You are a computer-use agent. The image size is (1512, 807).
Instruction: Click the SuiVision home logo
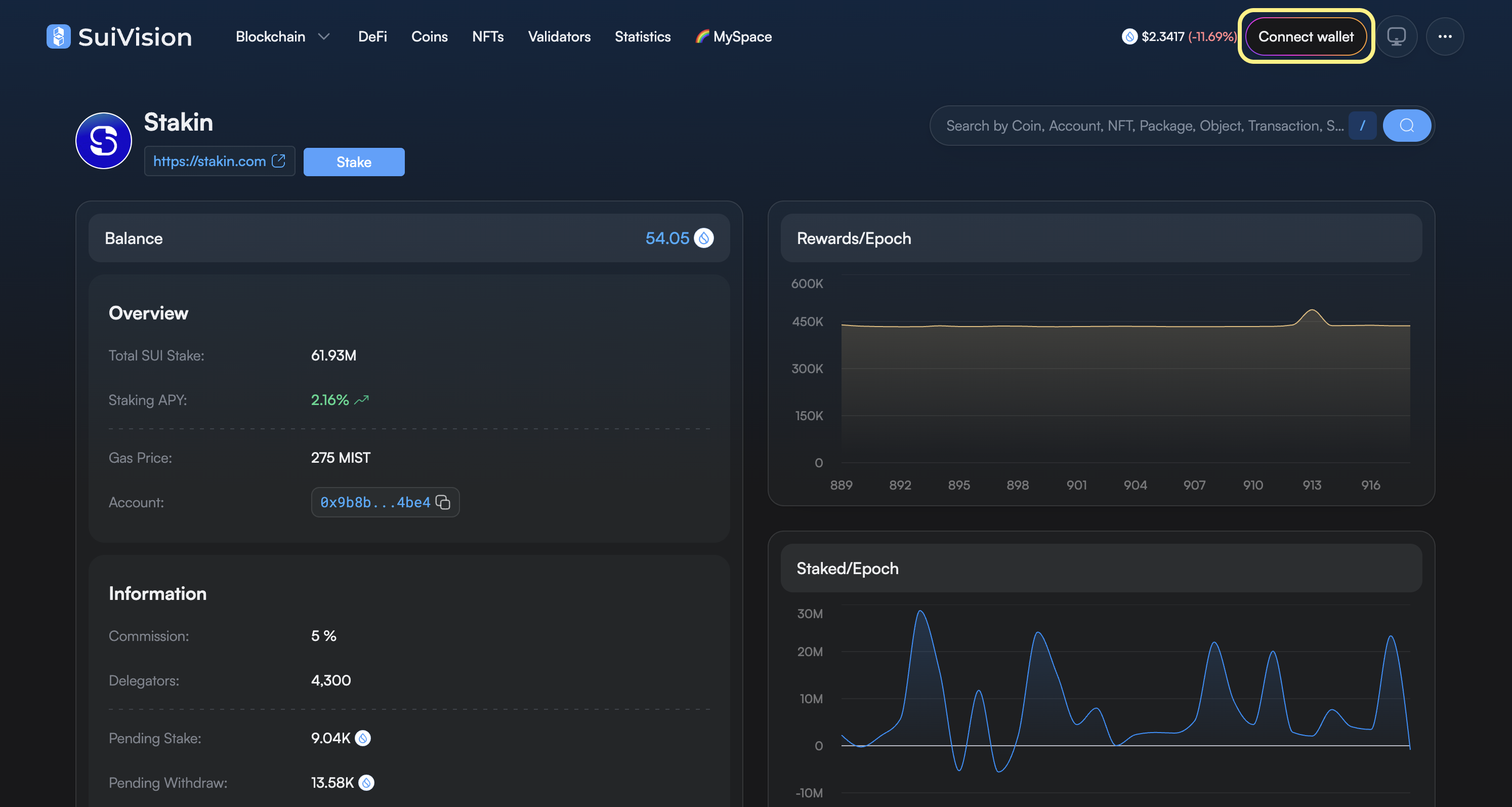pyautogui.click(x=118, y=36)
